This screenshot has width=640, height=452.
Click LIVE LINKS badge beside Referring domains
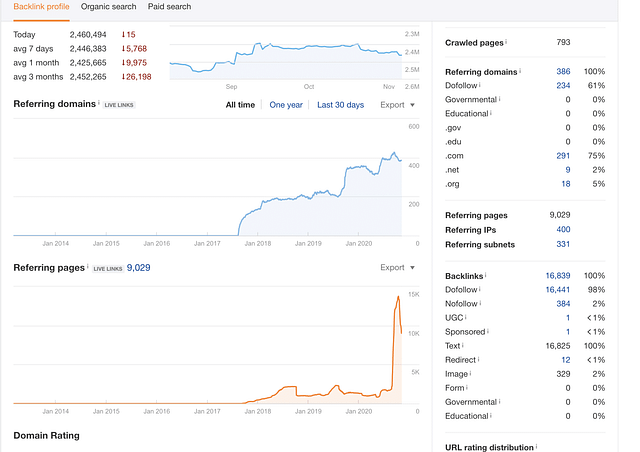click(x=119, y=105)
